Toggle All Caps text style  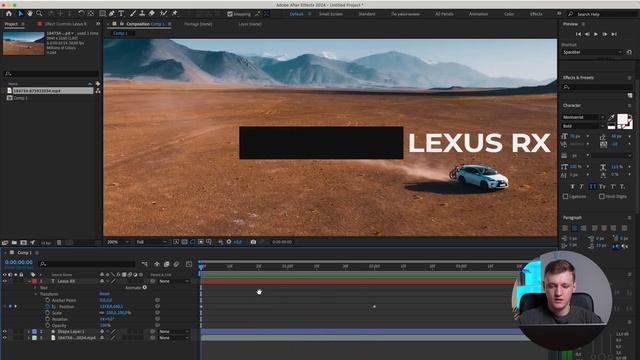pyautogui.click(x=592, y=187)
